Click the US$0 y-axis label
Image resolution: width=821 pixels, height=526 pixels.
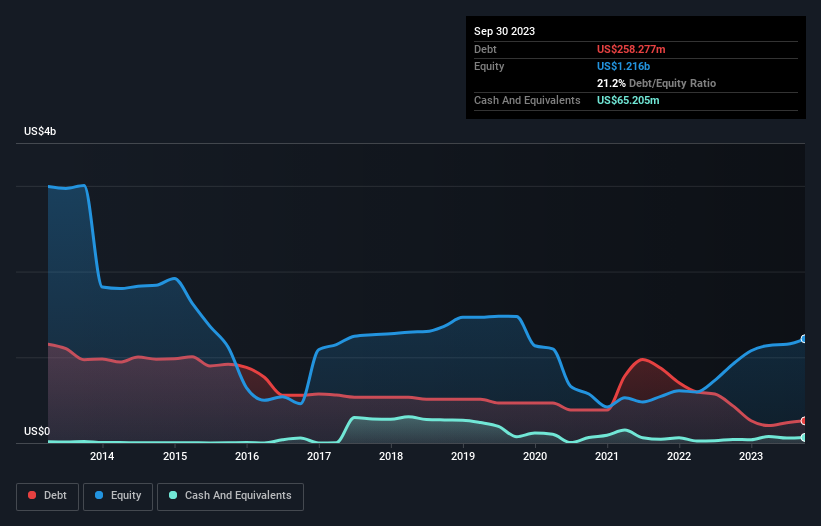(37, 431)
